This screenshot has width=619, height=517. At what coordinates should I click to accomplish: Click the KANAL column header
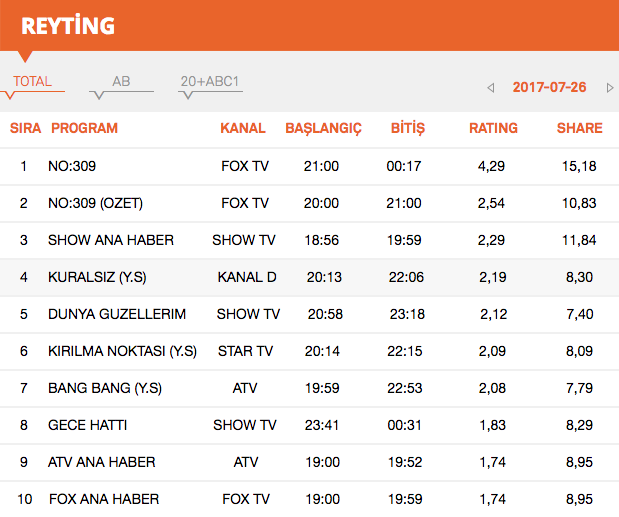point(243,128)
